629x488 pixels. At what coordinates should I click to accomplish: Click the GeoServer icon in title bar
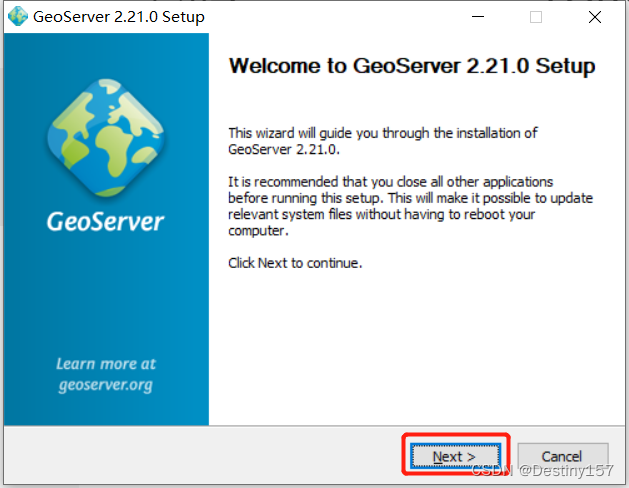coord(18,17)
